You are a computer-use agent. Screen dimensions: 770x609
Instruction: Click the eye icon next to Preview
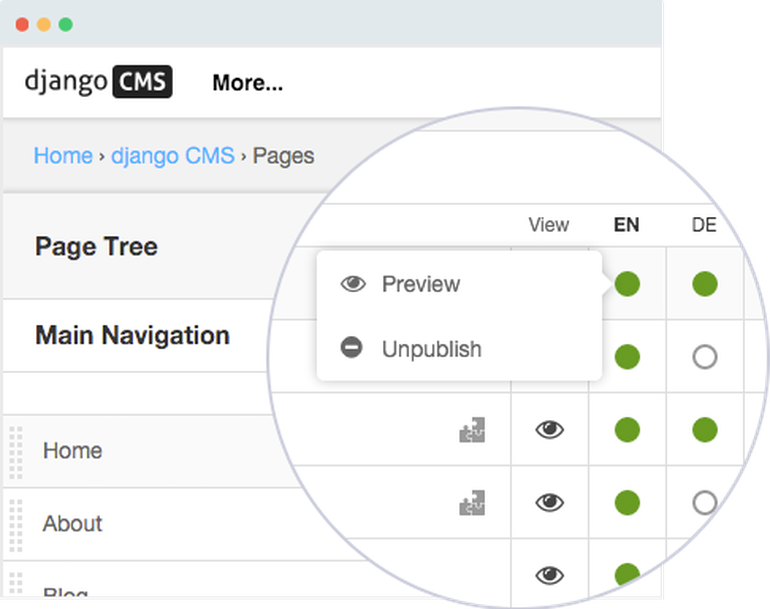pos(353,284)
